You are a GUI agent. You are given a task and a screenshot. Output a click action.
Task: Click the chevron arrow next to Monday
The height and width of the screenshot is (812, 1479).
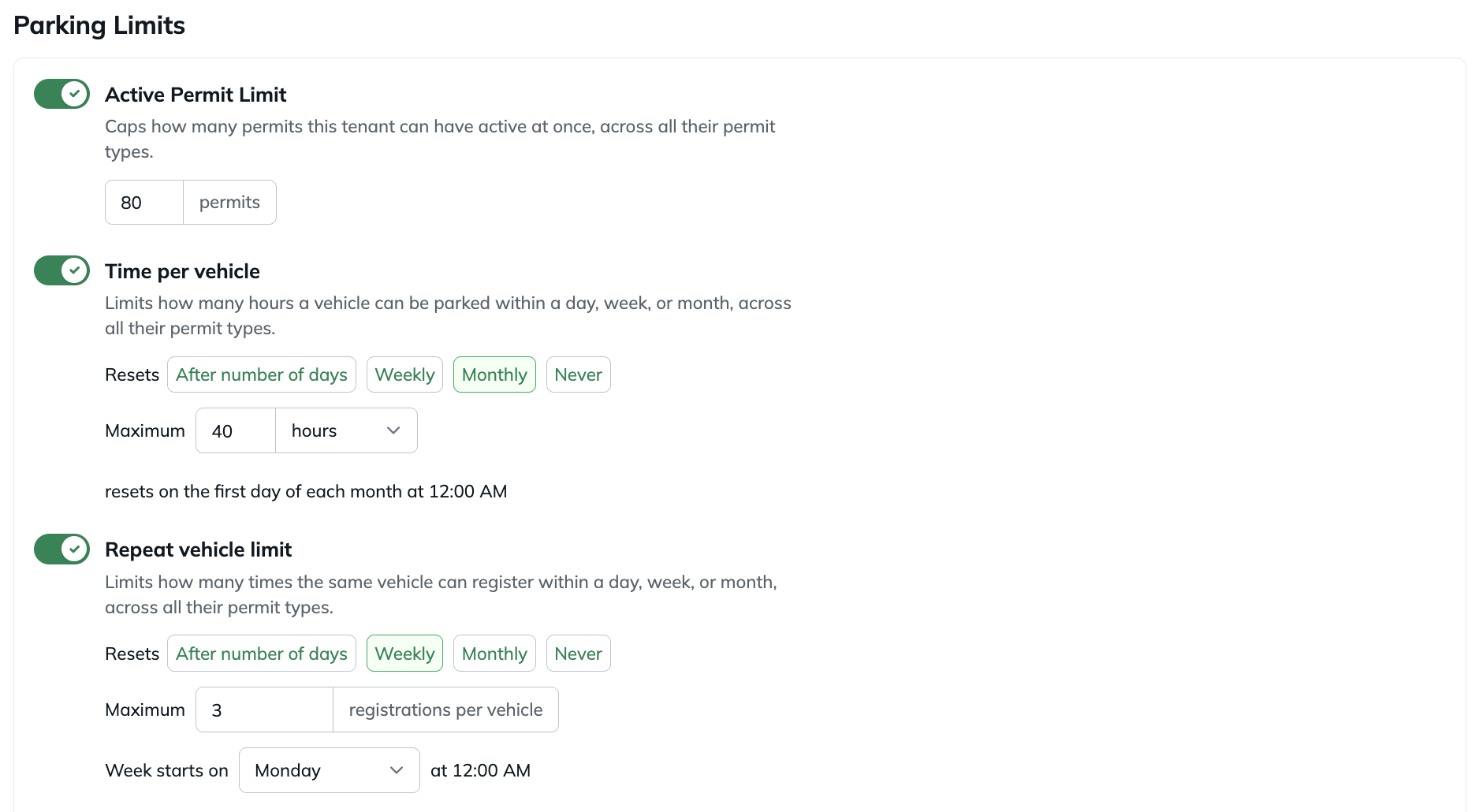(397, 770)
